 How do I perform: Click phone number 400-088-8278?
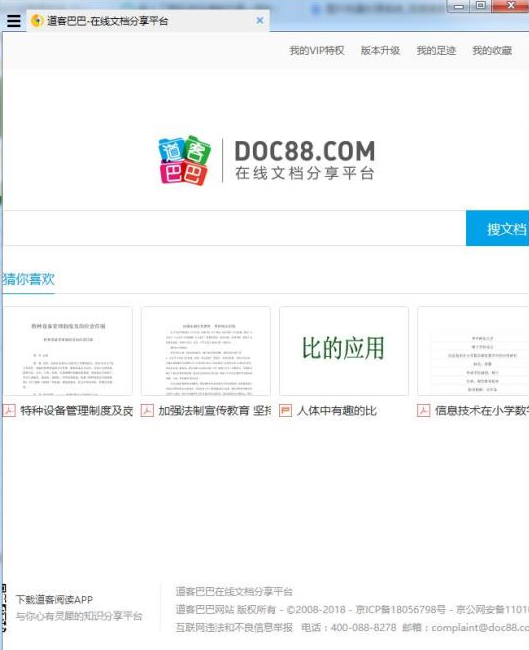(364, 628)
